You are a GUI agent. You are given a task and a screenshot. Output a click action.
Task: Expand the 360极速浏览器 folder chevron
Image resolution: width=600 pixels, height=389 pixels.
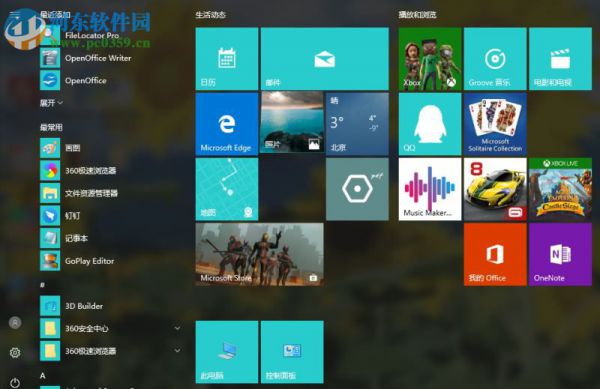(177, 351)
